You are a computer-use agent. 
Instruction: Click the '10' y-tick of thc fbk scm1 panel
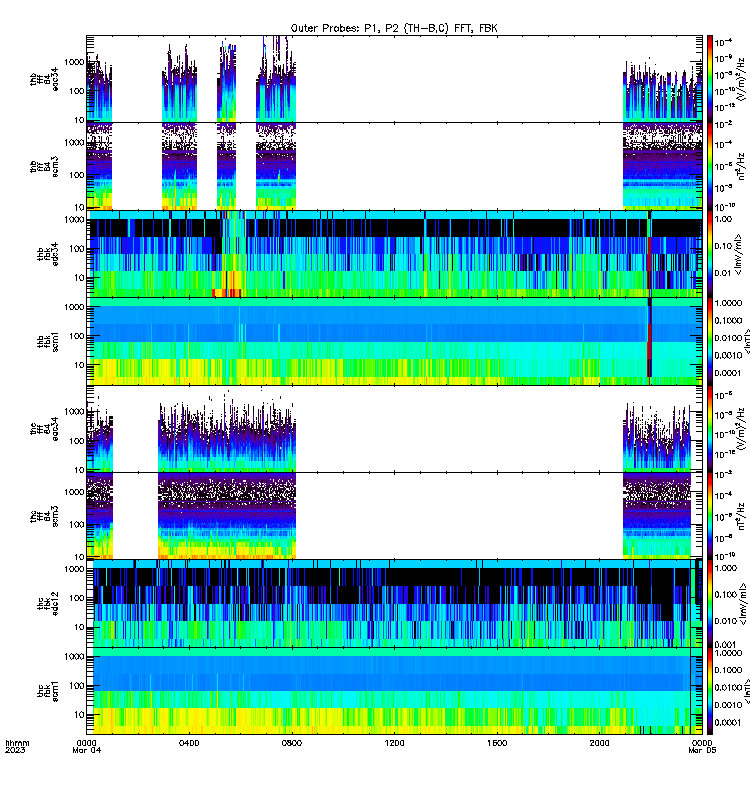pos(80,715)
